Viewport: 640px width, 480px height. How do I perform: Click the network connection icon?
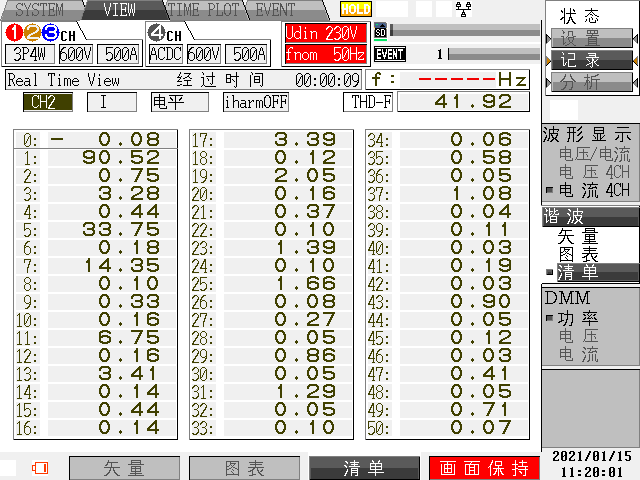(x=463, y=9)
